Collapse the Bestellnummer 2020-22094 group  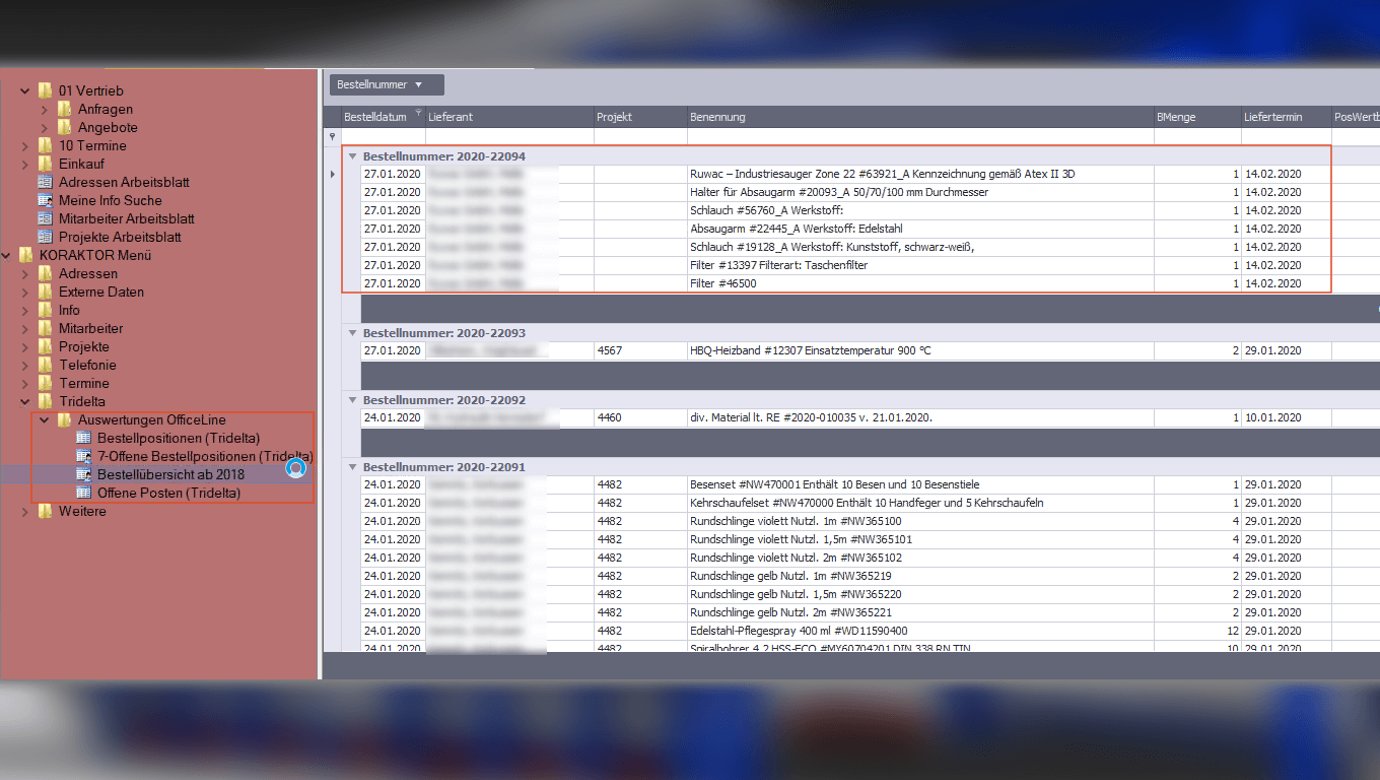coord(352,157)
